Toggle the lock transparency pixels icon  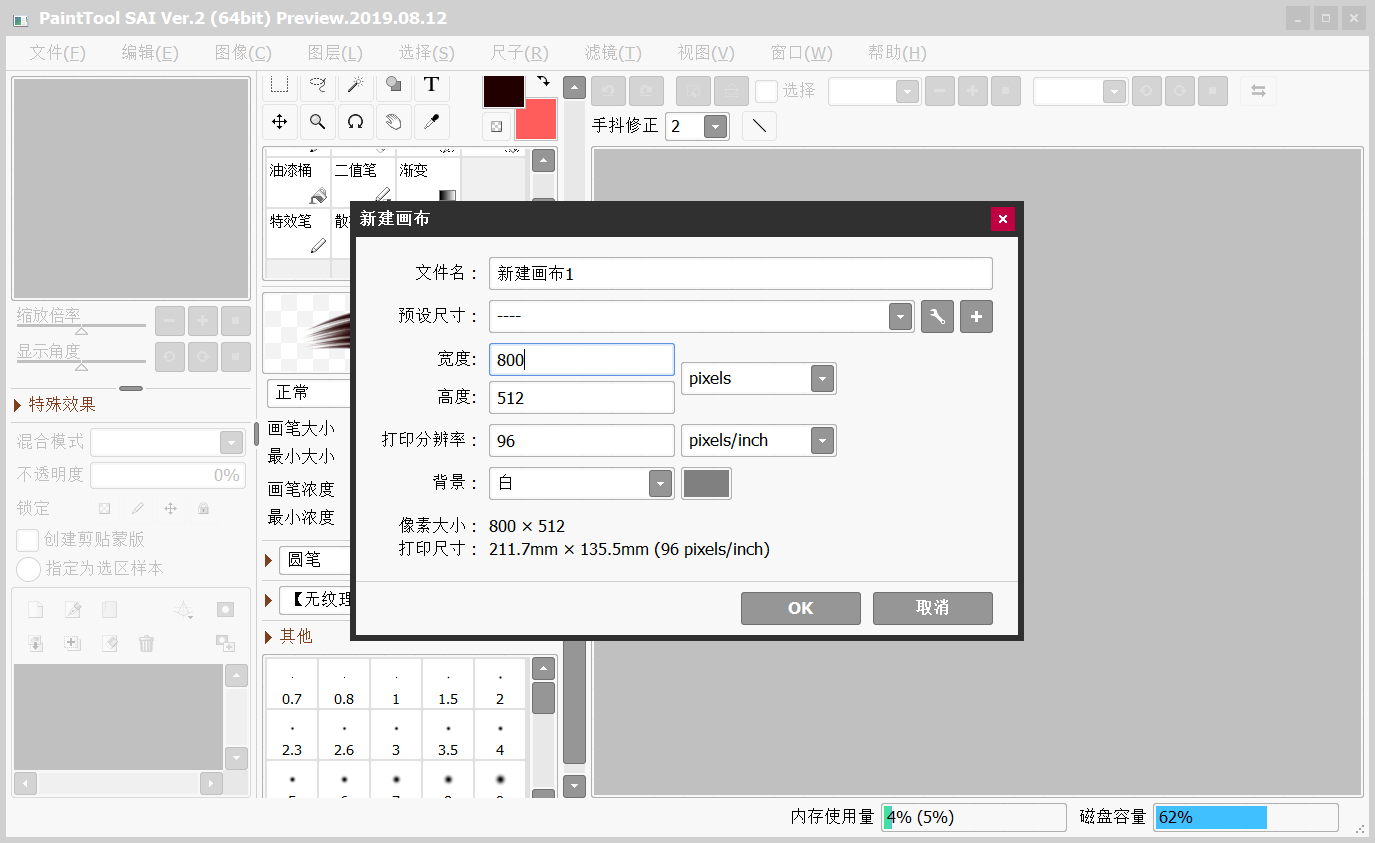click(104, 508)
